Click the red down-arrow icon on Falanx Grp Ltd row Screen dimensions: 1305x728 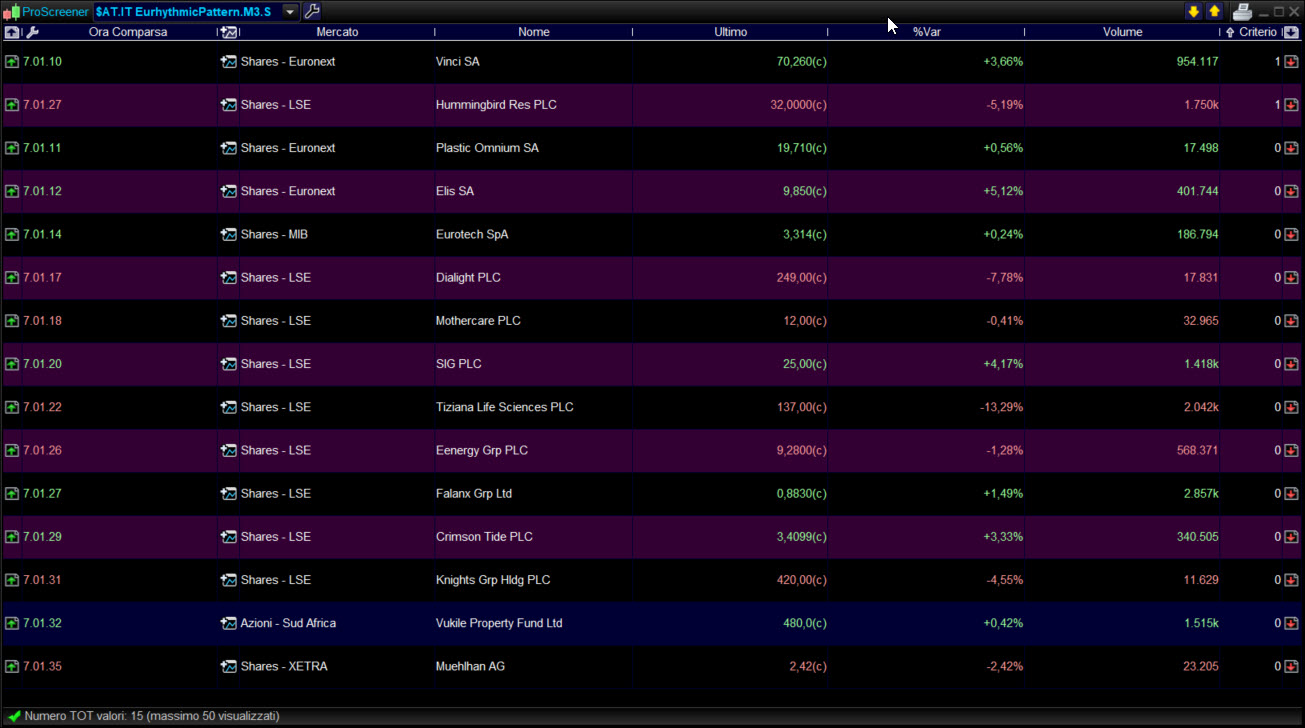[x=1291, y=494]
